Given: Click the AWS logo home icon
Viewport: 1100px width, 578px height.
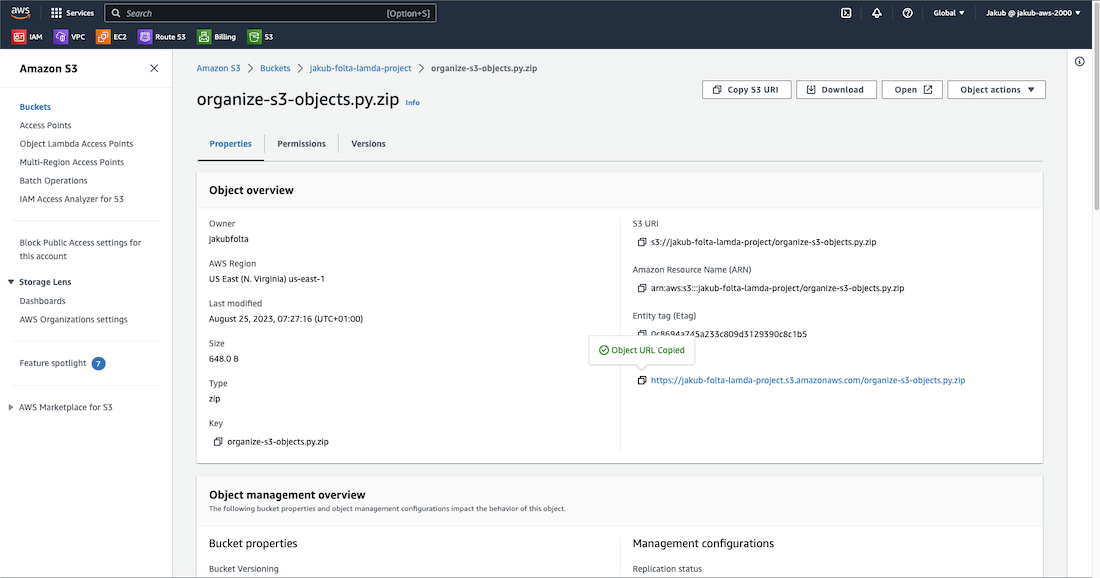Looking at the screenshot, I should [x=21, y=13].
